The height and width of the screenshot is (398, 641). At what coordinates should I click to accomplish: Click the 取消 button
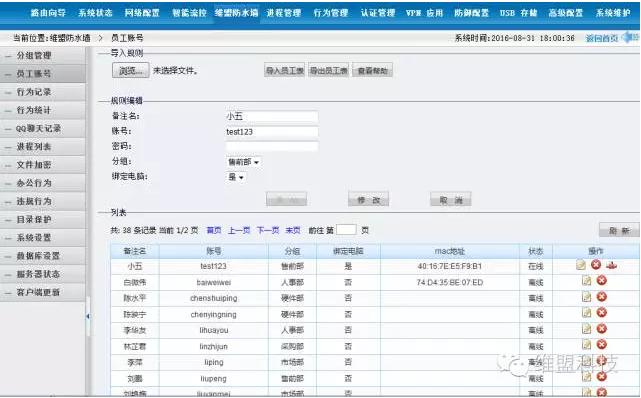pos(450,199)
